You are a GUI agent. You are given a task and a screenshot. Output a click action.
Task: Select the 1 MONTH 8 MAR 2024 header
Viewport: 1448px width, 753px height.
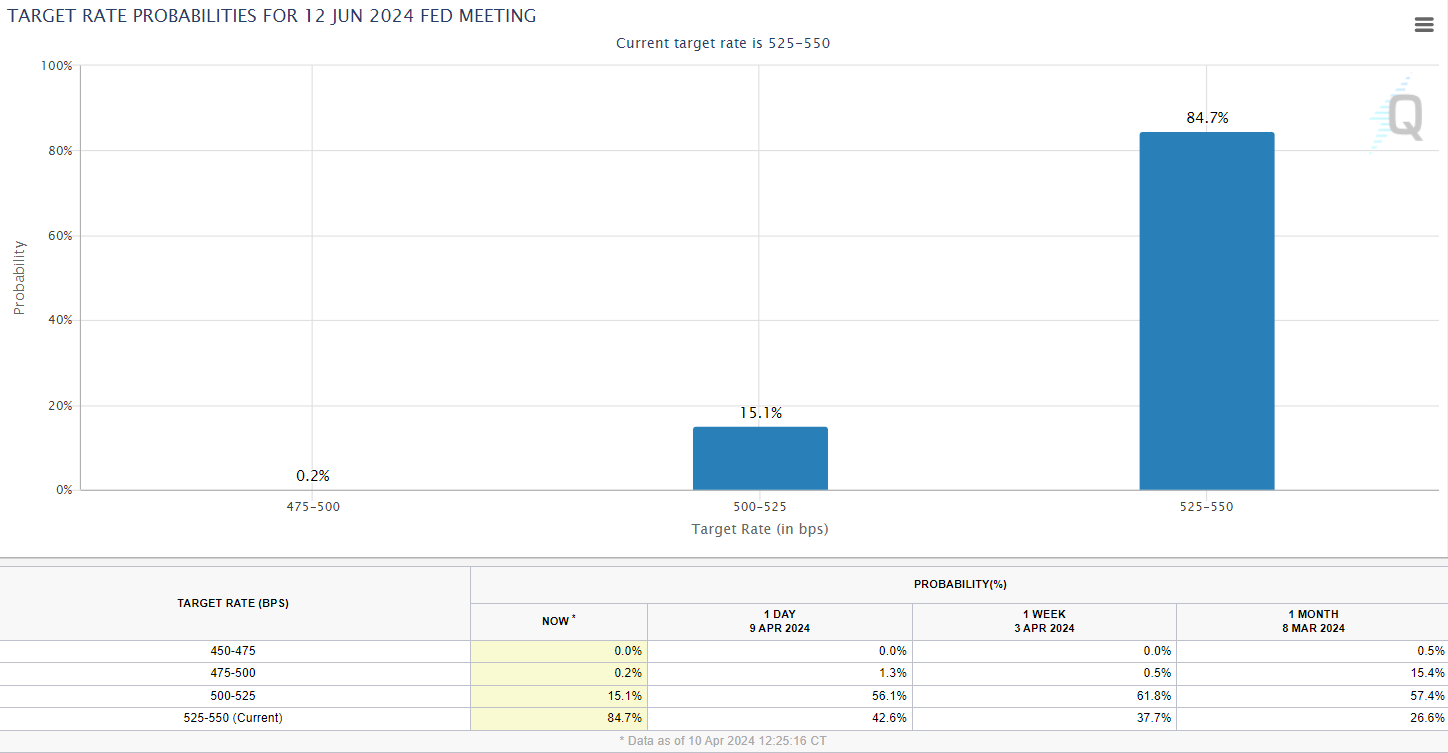coord(1311,621)
